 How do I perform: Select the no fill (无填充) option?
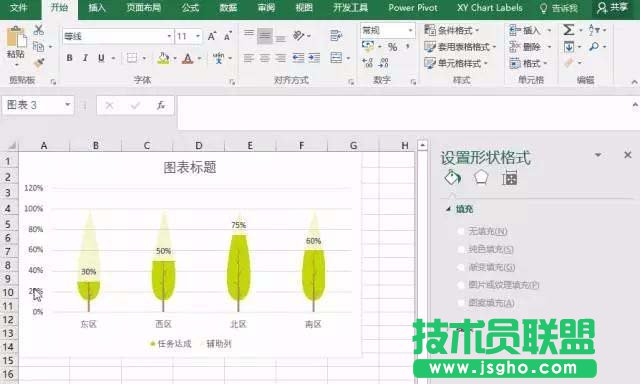[x=483, y=231]
